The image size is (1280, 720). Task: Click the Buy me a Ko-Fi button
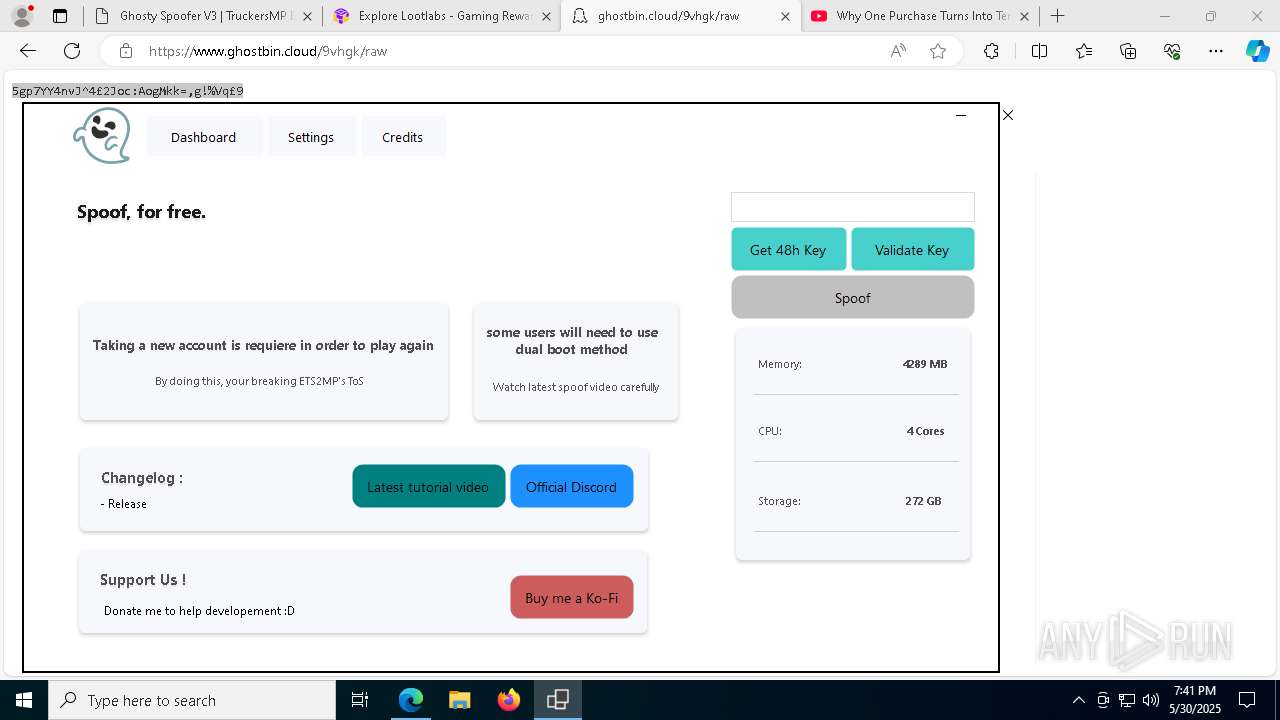tap(571, 597)
